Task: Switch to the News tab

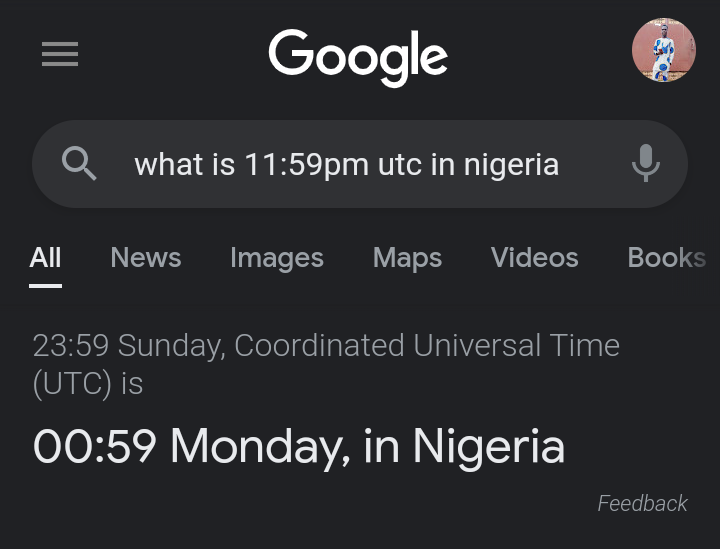Action: (x=146, y=258)
